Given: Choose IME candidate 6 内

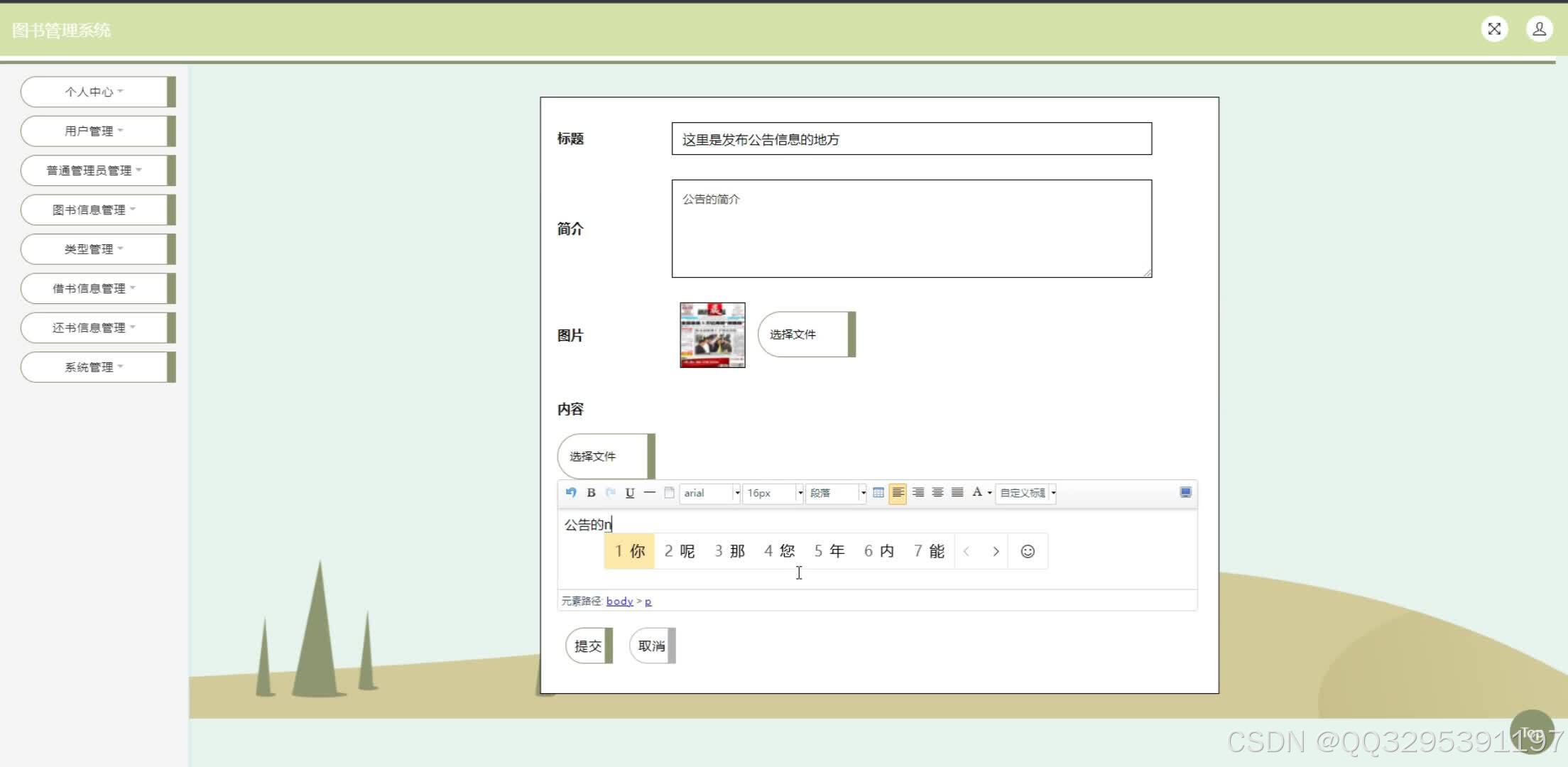Looking at the screenshot, I should pos(878,551).
